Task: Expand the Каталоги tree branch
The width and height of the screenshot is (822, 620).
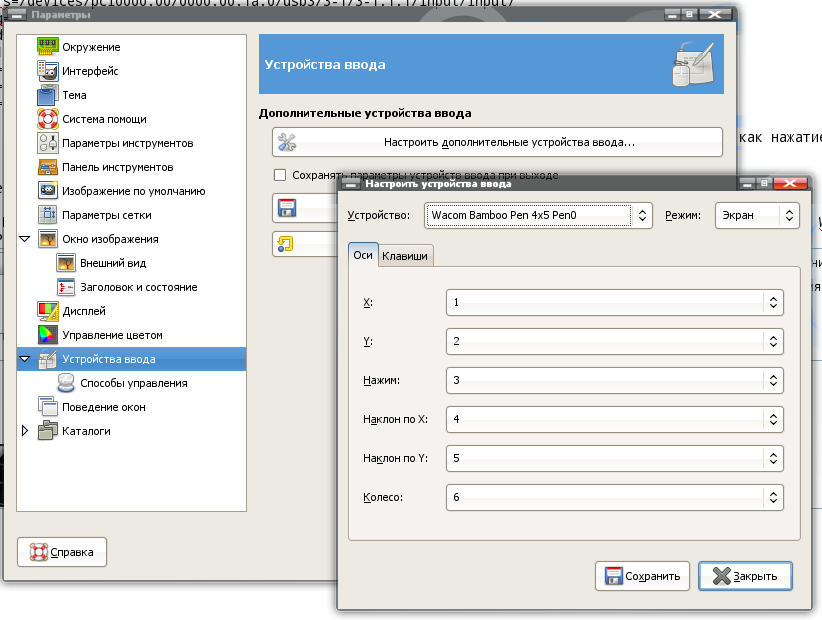Action: (26, 431)
